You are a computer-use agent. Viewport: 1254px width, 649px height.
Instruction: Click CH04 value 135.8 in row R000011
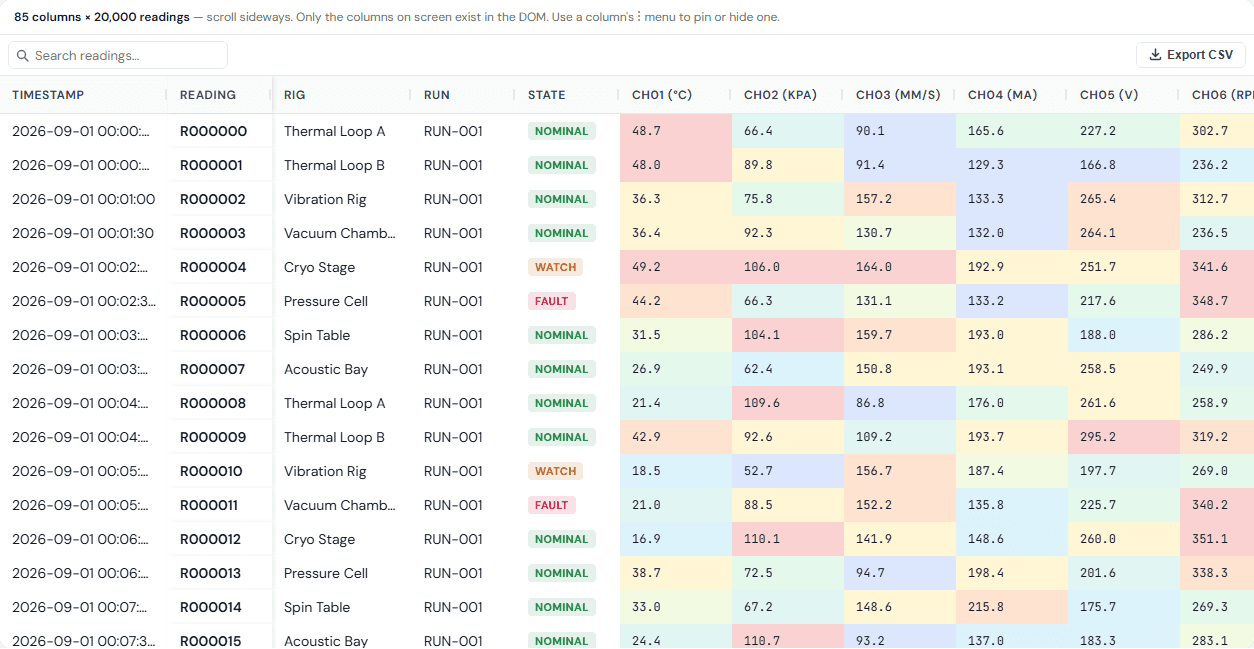[x=1012, y=505]
